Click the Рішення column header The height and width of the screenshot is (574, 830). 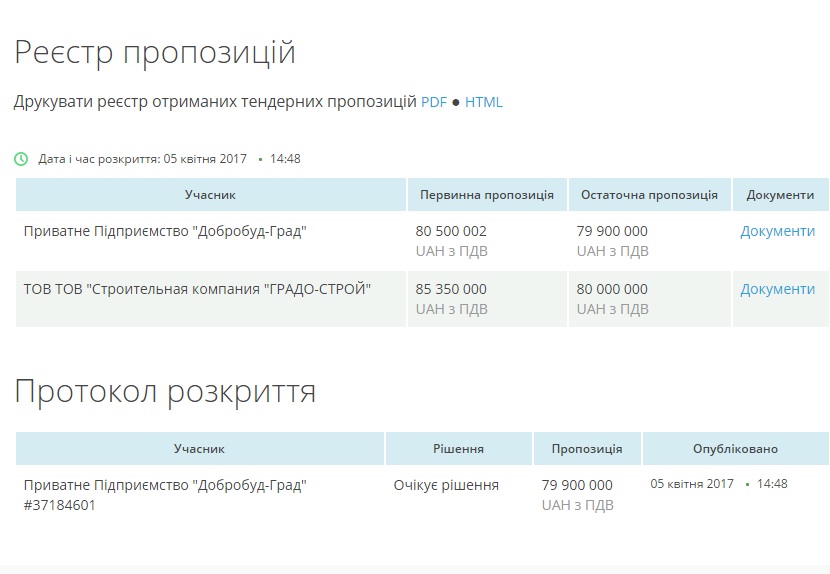pyautogui.click(x=459, y=449)
